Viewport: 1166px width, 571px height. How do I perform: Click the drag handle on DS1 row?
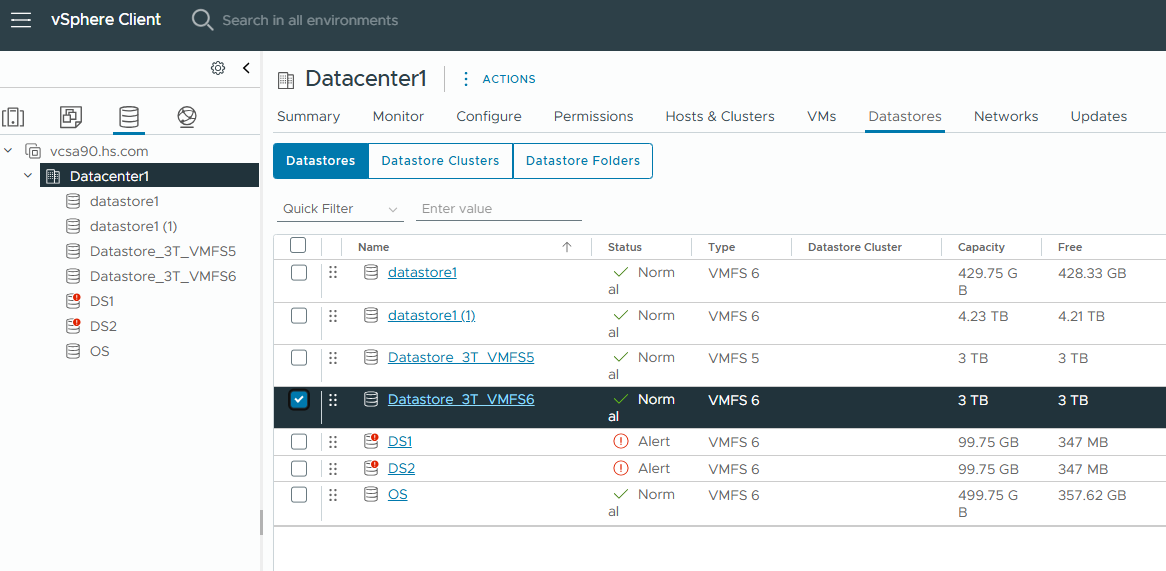[x=333, y=441]
